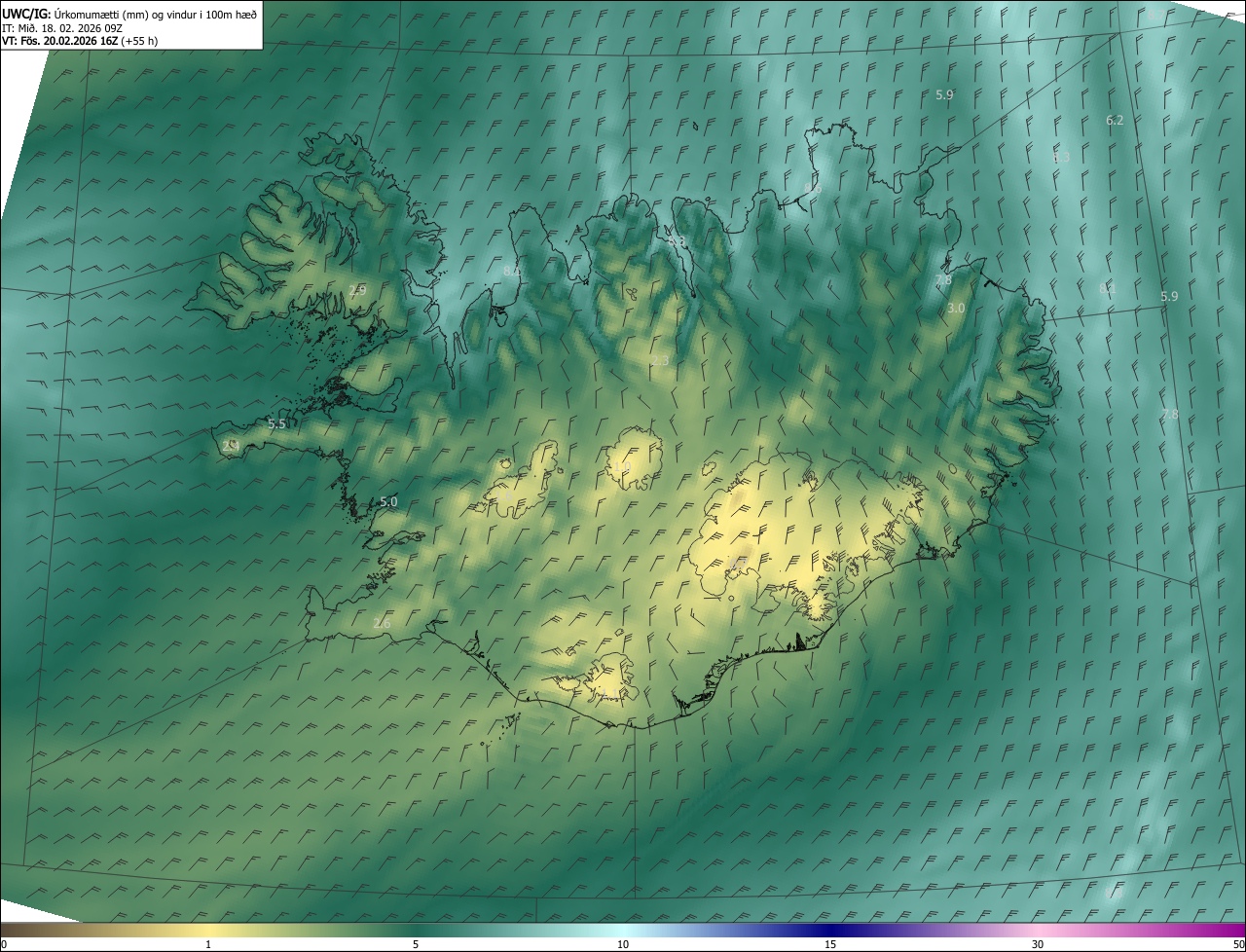This screenshot has height=952, width=1246.
Task: Click the 5.5 precipitation value on the map
Action: click(276, 424)
